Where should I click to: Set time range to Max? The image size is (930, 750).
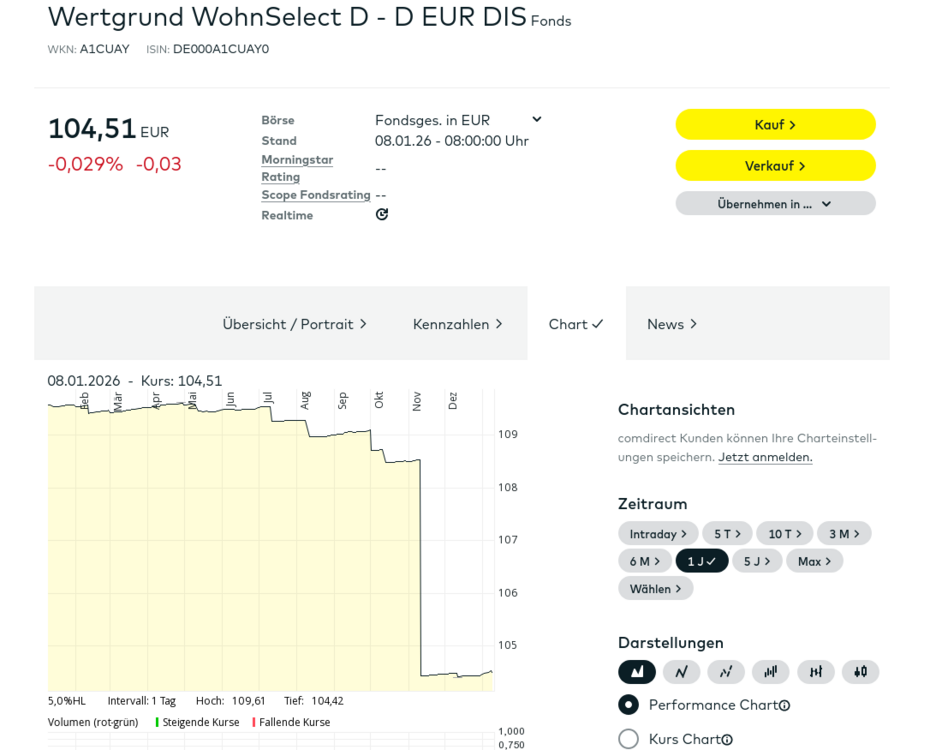click(x=814, y=561)
